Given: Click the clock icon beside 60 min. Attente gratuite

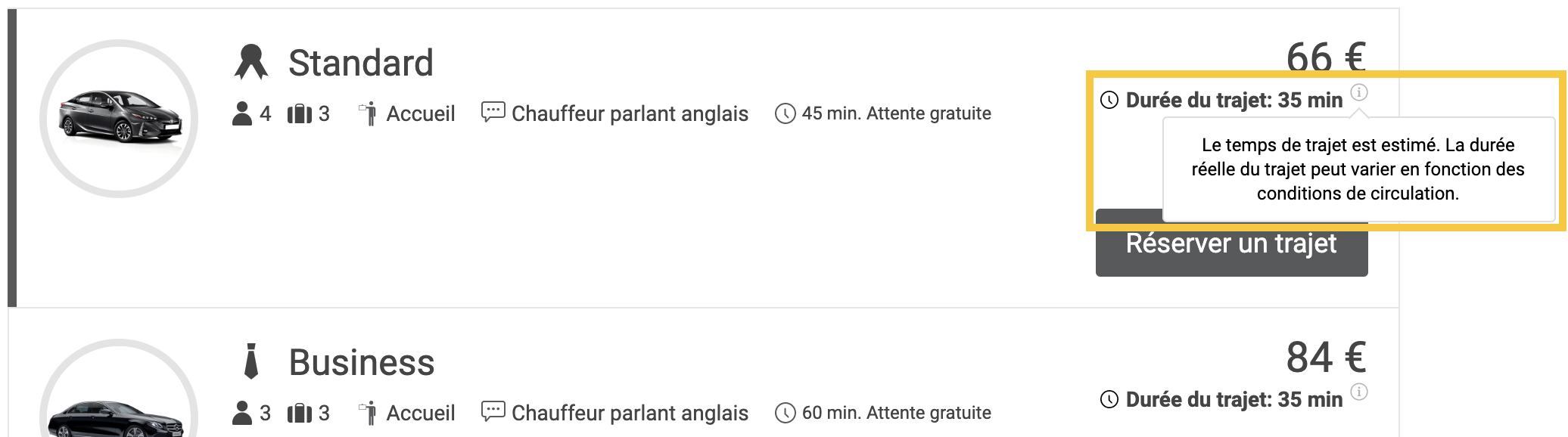Looking at the screenshot, I should [786, 414].
